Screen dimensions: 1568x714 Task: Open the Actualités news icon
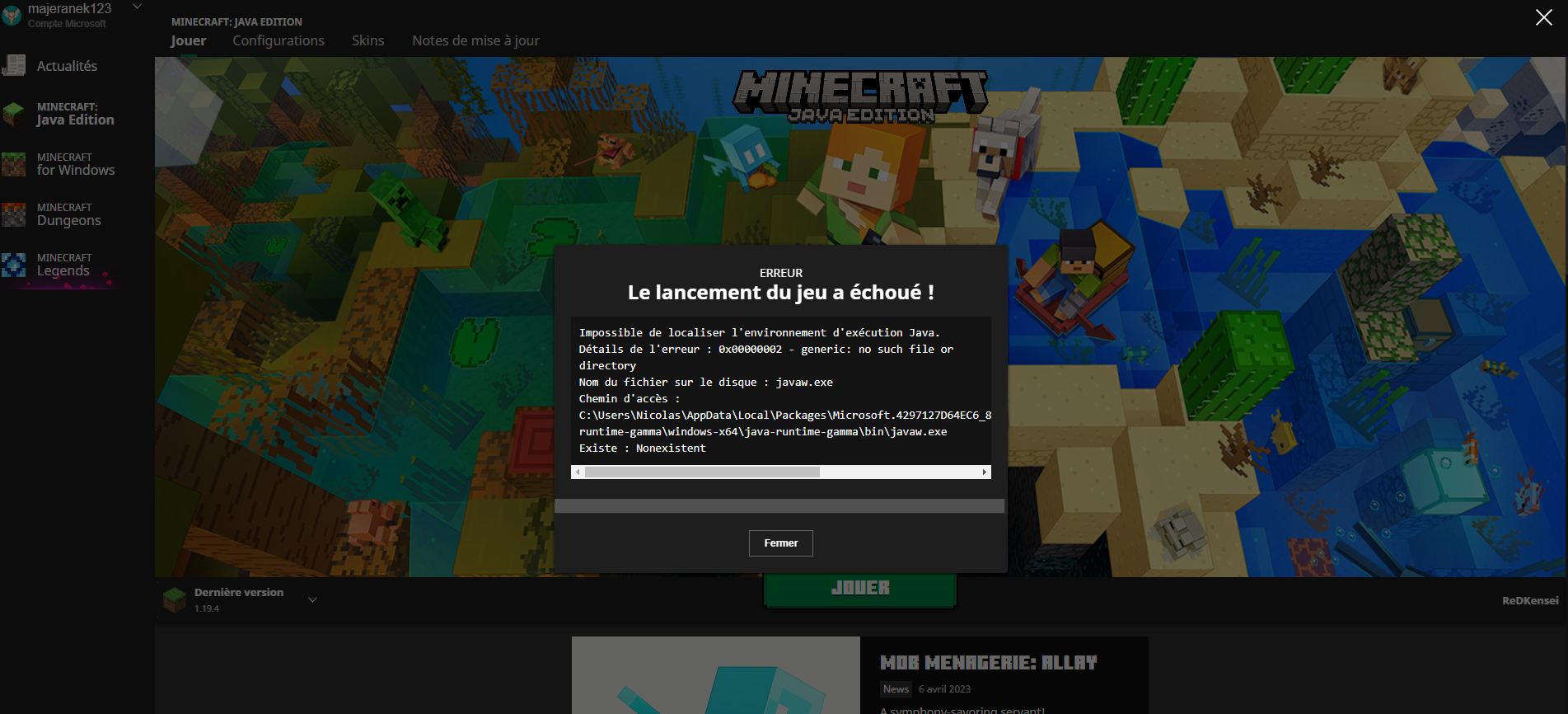[14, 65]
